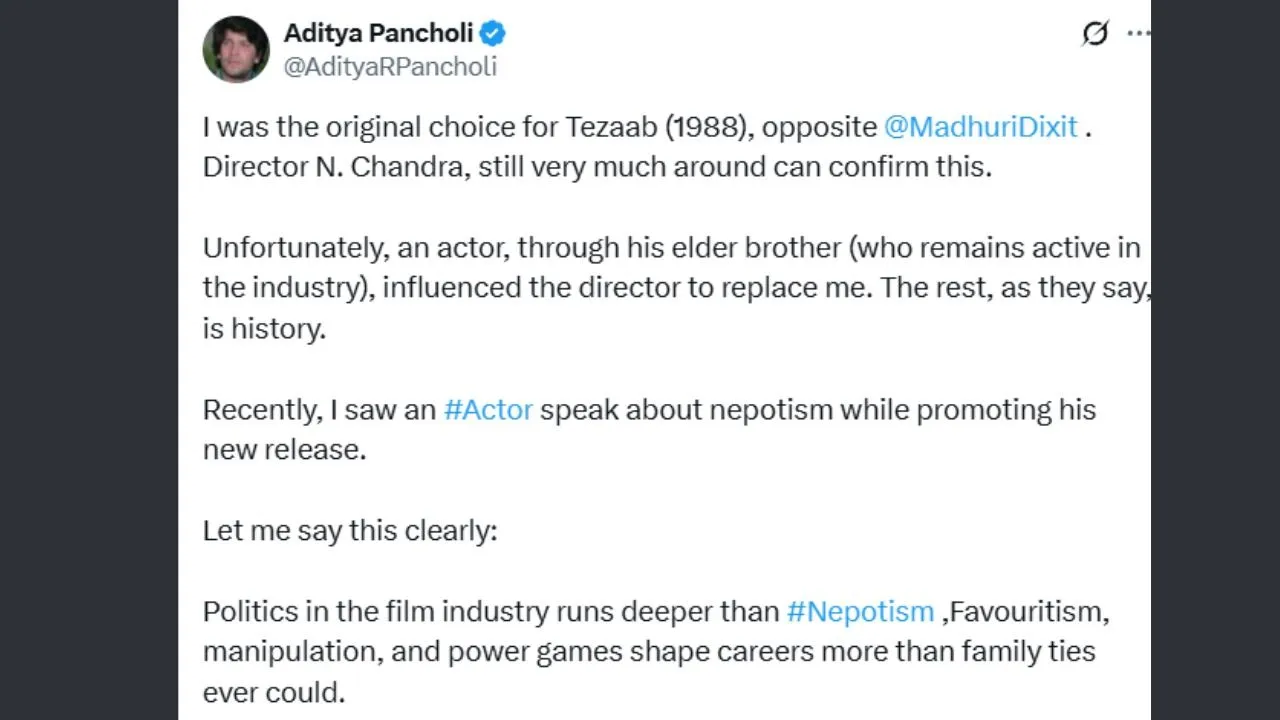Click the line 'Let me say this clearly'

point(349,530)
